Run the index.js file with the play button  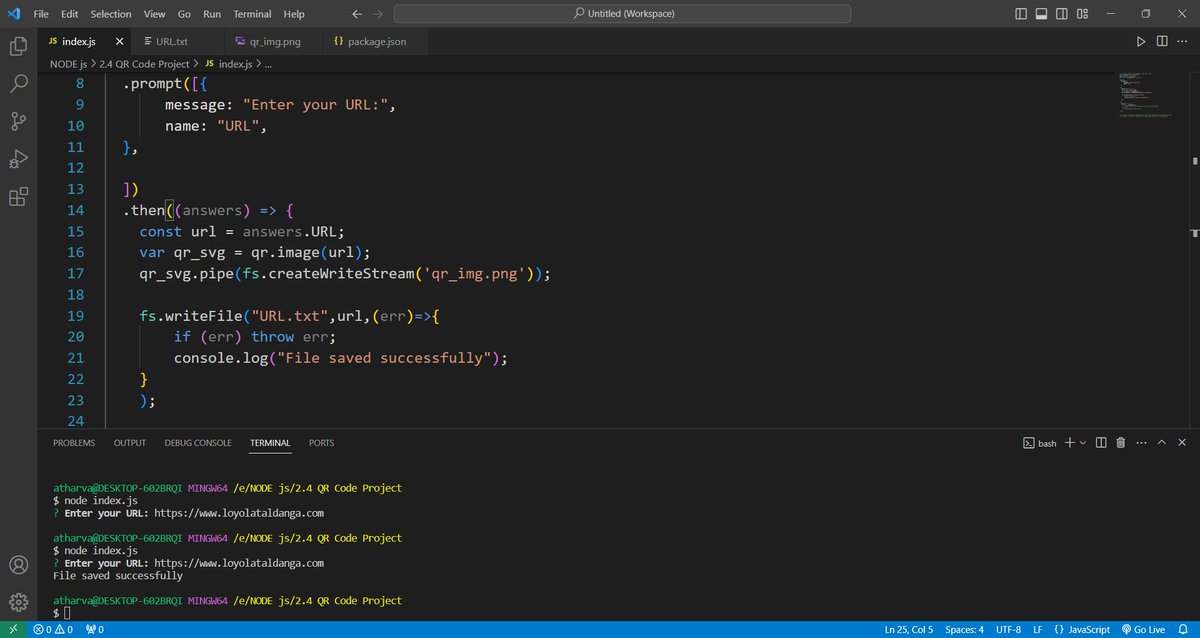pos(1140,41)
